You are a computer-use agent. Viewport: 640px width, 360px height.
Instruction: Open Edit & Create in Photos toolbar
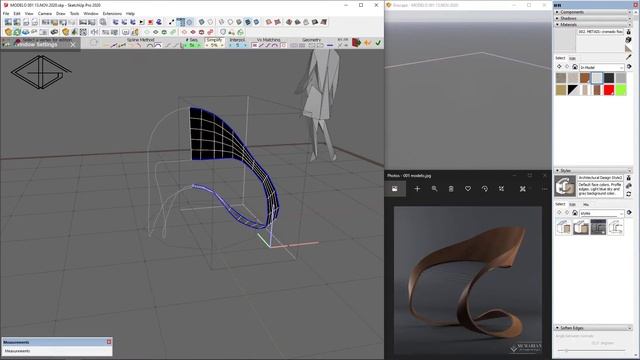(522, 189)
